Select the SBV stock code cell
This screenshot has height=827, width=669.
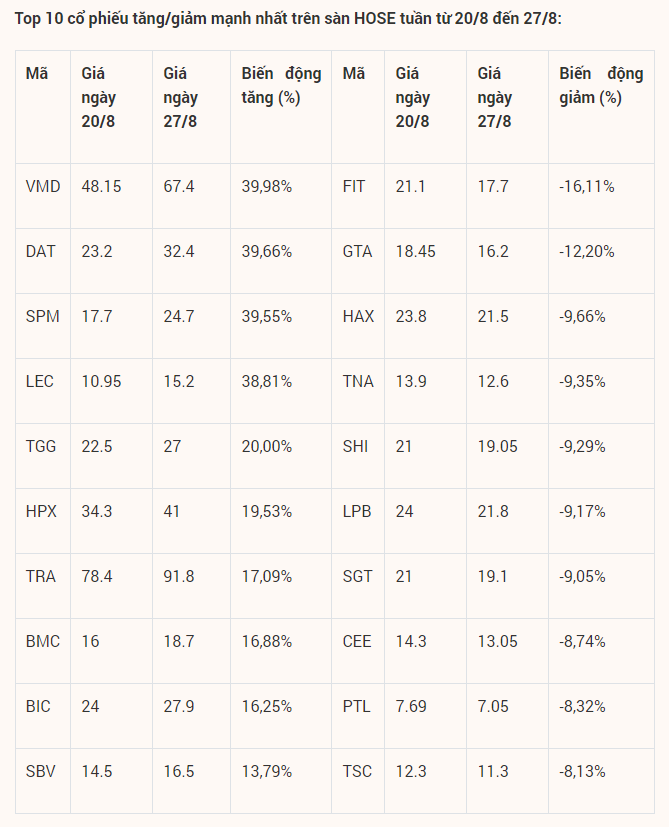tap(41, 771)
